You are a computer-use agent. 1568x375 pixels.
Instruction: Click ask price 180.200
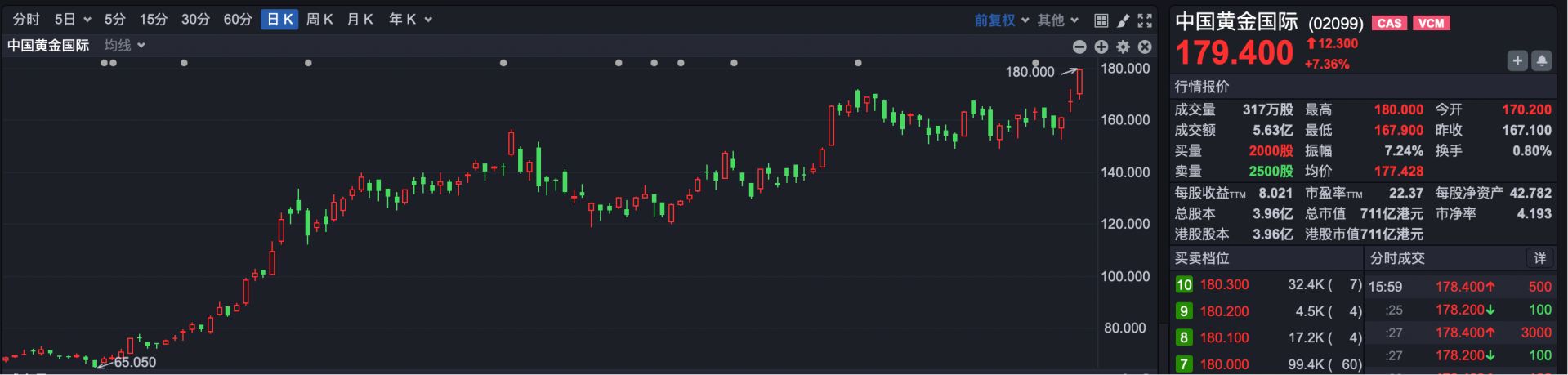pyautogui.click(x=1224, y=311)
